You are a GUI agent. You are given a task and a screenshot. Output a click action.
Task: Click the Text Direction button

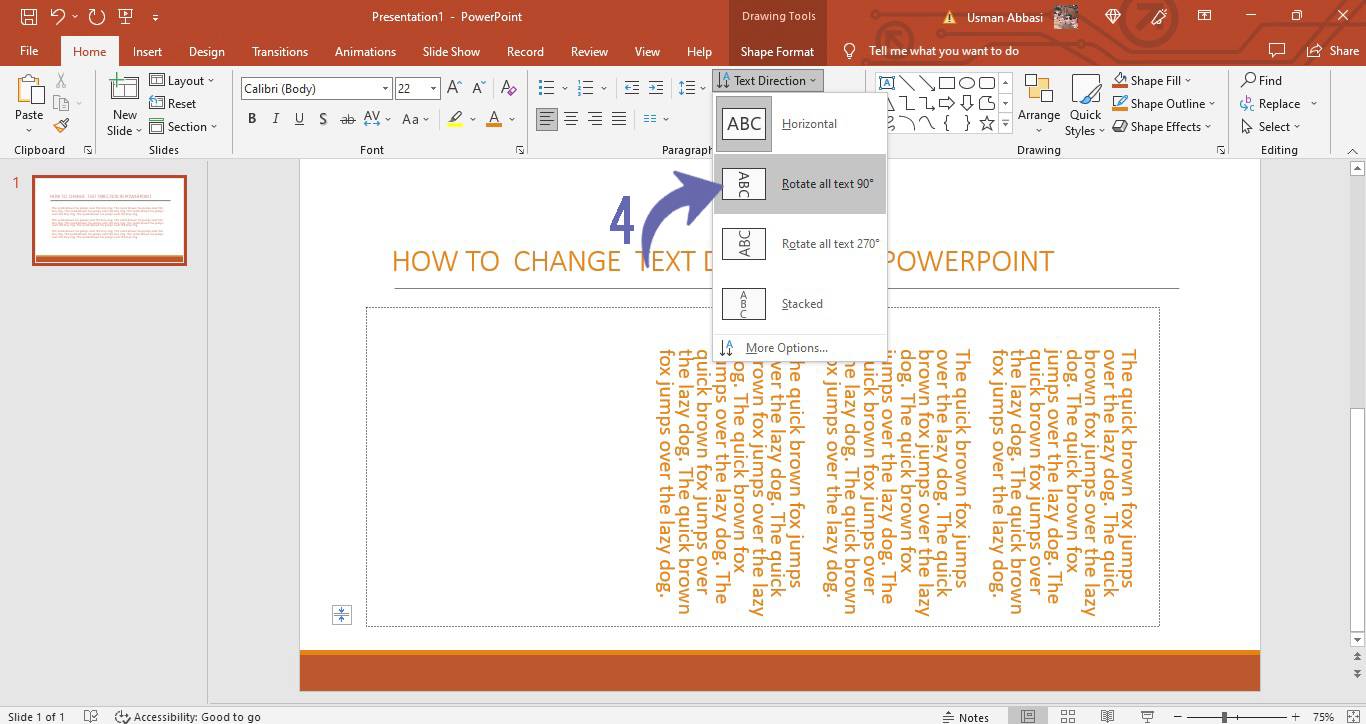click(x=768, y=80)
